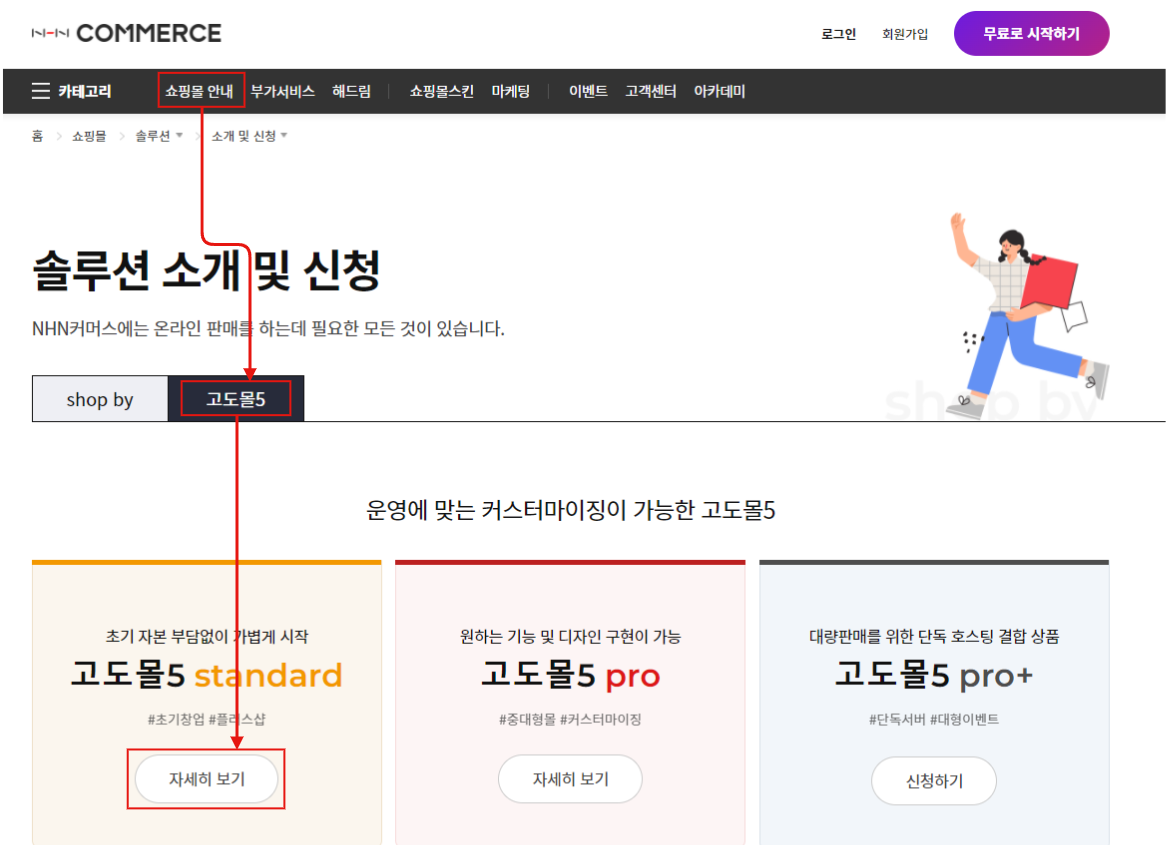
Task: Click the #초기창업 #플러스샵 hashtags
Action: [206, 719]
